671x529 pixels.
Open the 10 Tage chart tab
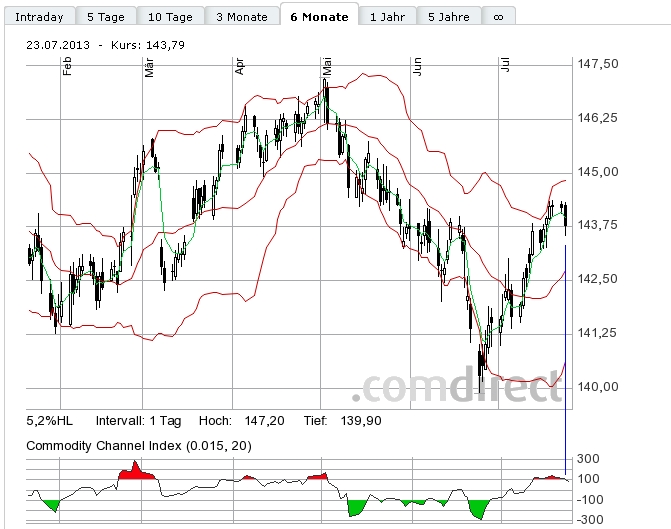point(169,17)
